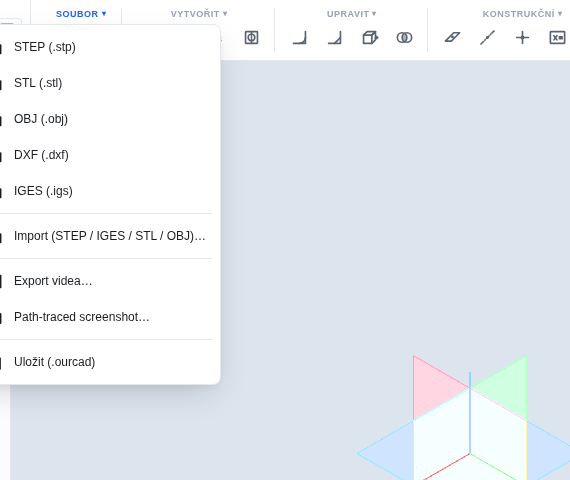Collapse the SOUBOR dropdown menu
This screenshot has height=480, width=570.
(81, 14)
